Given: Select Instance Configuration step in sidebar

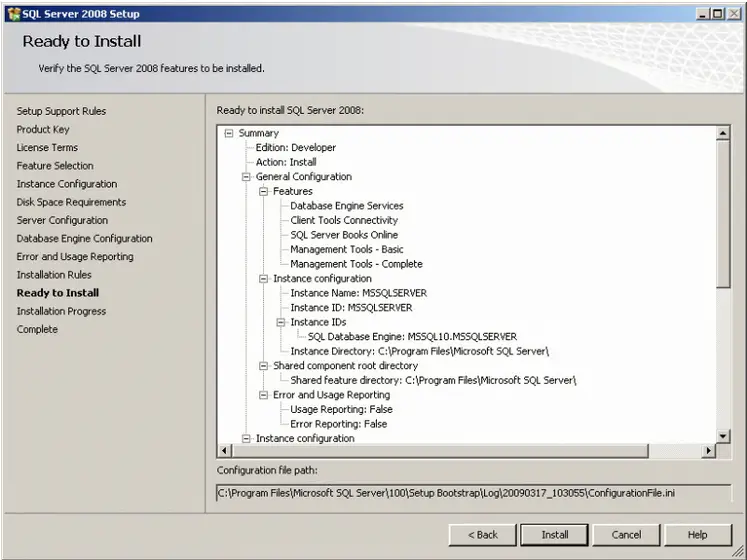Looking at the screenshot, I should pos(67,183).
